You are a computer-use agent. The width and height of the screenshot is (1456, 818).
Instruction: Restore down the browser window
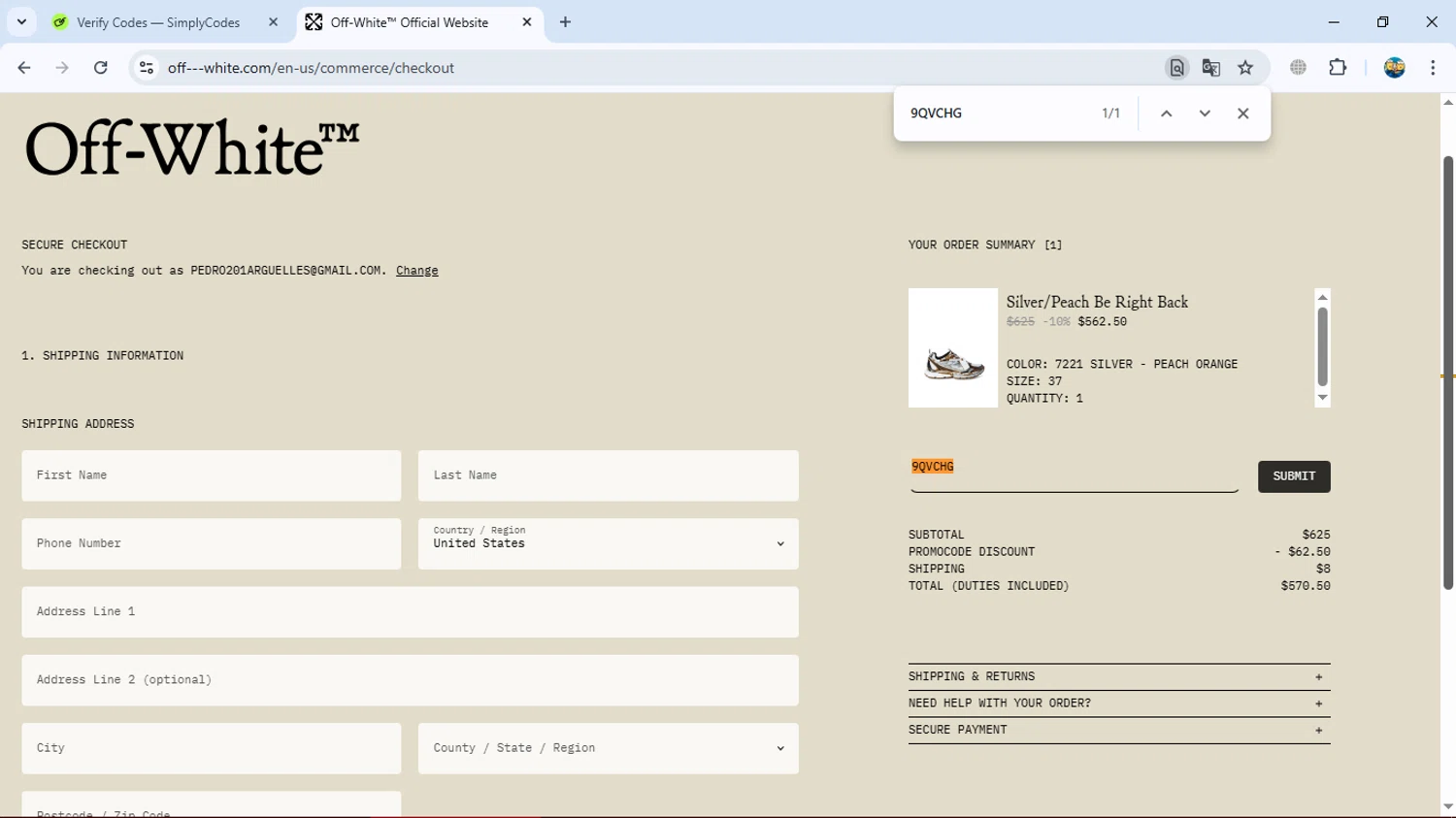point(1383,22)
